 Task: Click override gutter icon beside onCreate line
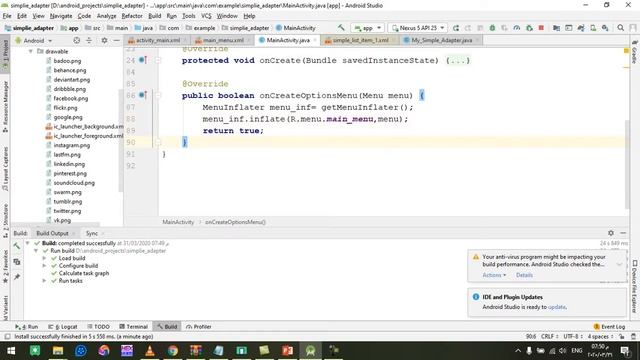(x=142, y=60)
